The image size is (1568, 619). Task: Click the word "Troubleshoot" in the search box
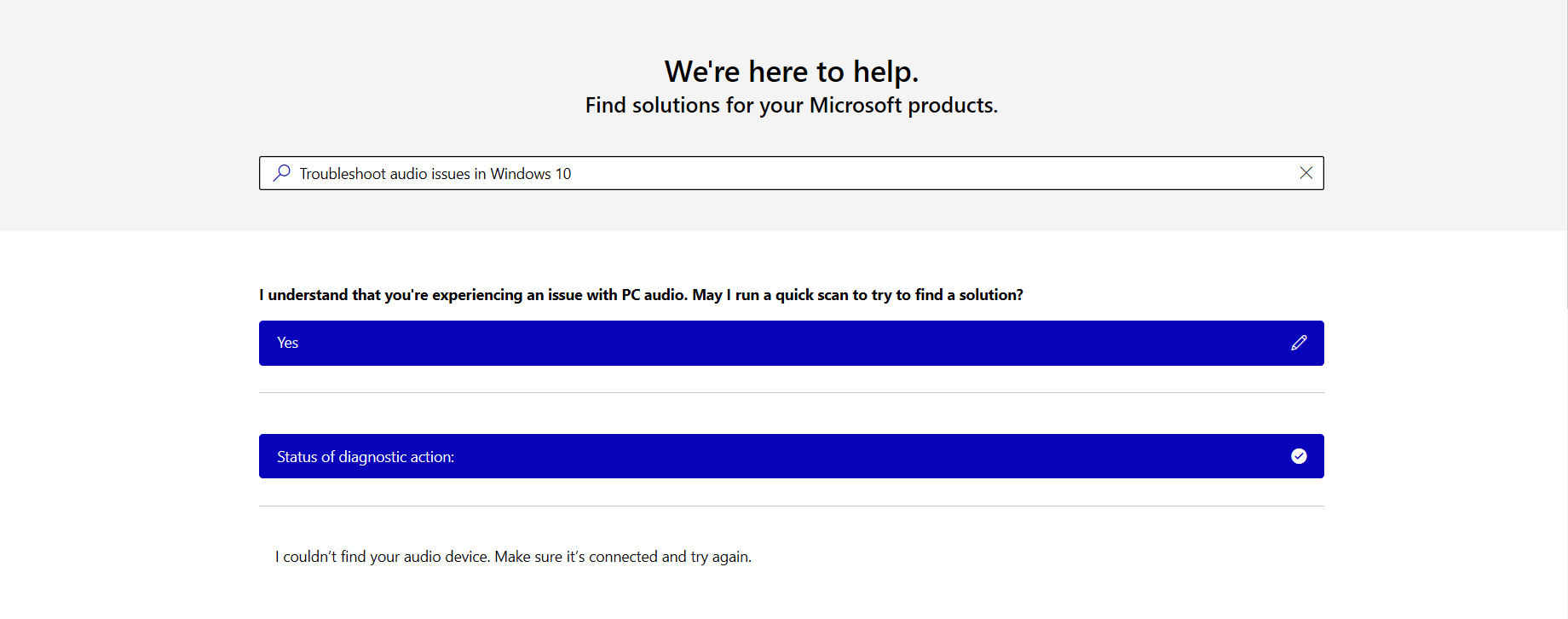point(343,174)
